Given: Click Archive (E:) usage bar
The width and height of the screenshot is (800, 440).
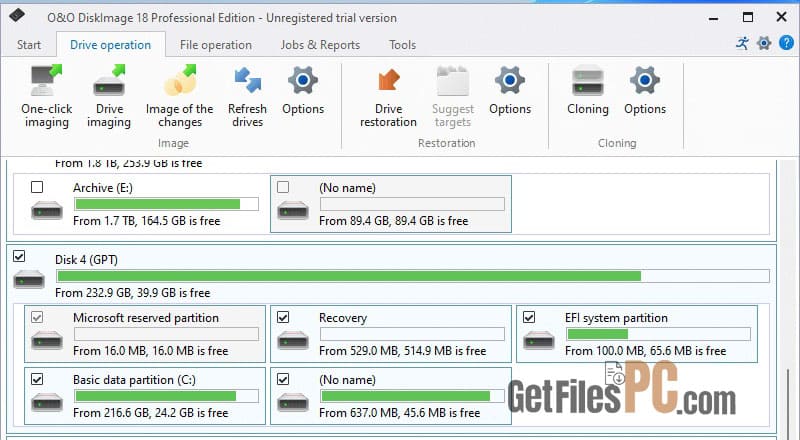Looking at the screenshot, I should (166, 204).
